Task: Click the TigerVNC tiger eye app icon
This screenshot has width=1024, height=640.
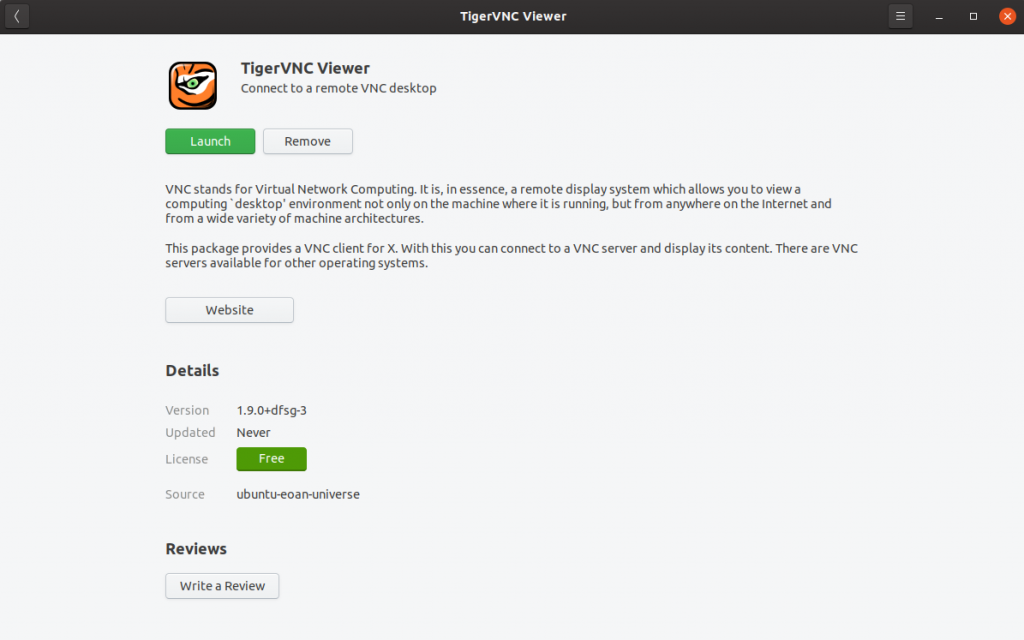Action: tap(193, 86)
